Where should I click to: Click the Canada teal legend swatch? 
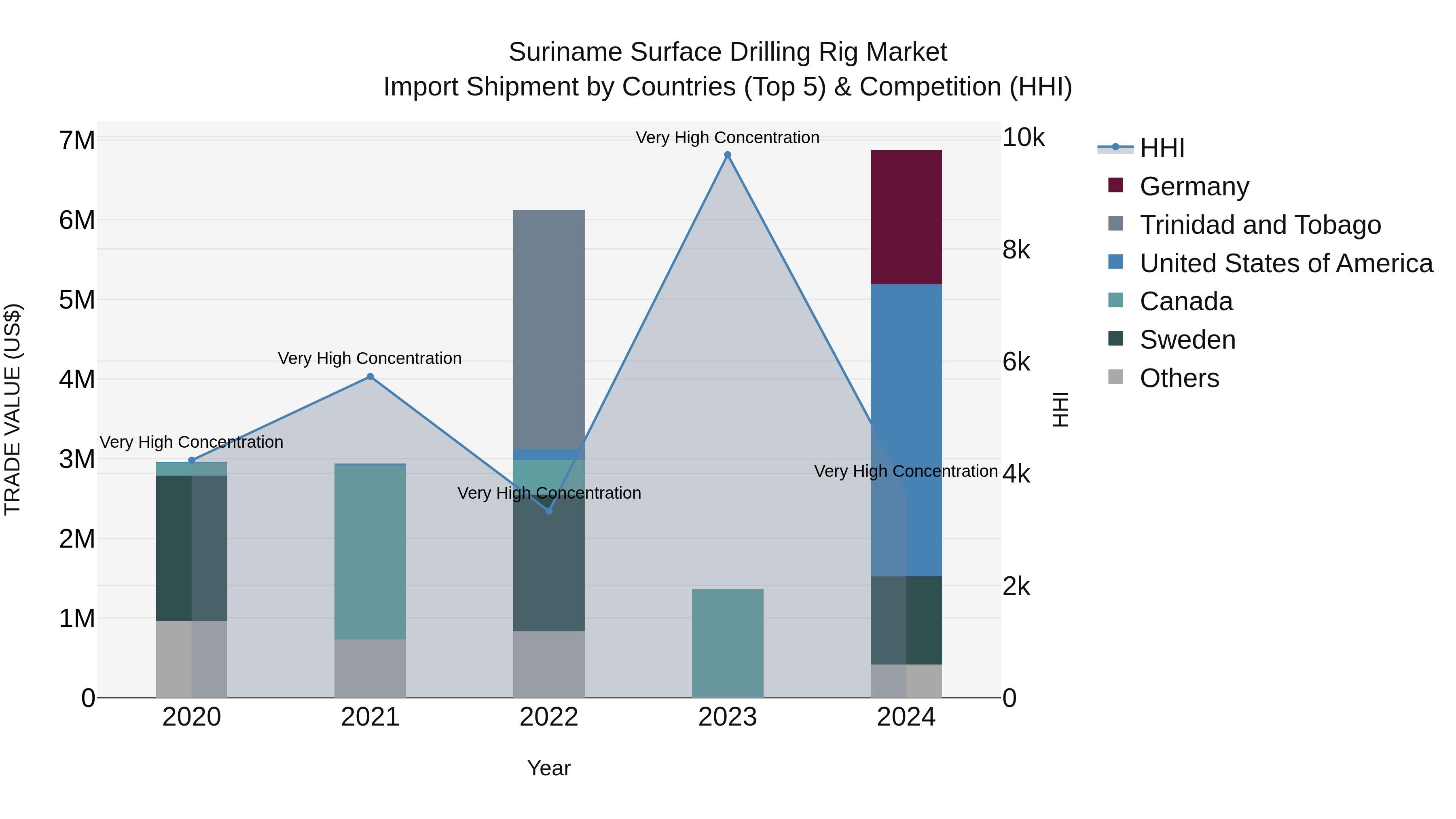coord(1116,300)
